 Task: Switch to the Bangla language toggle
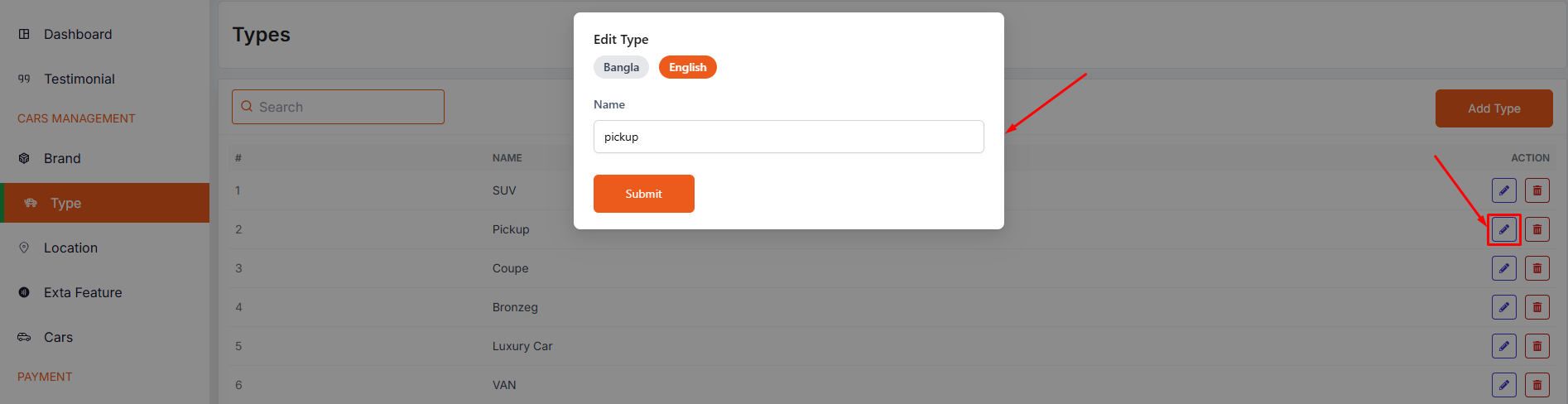621,67
